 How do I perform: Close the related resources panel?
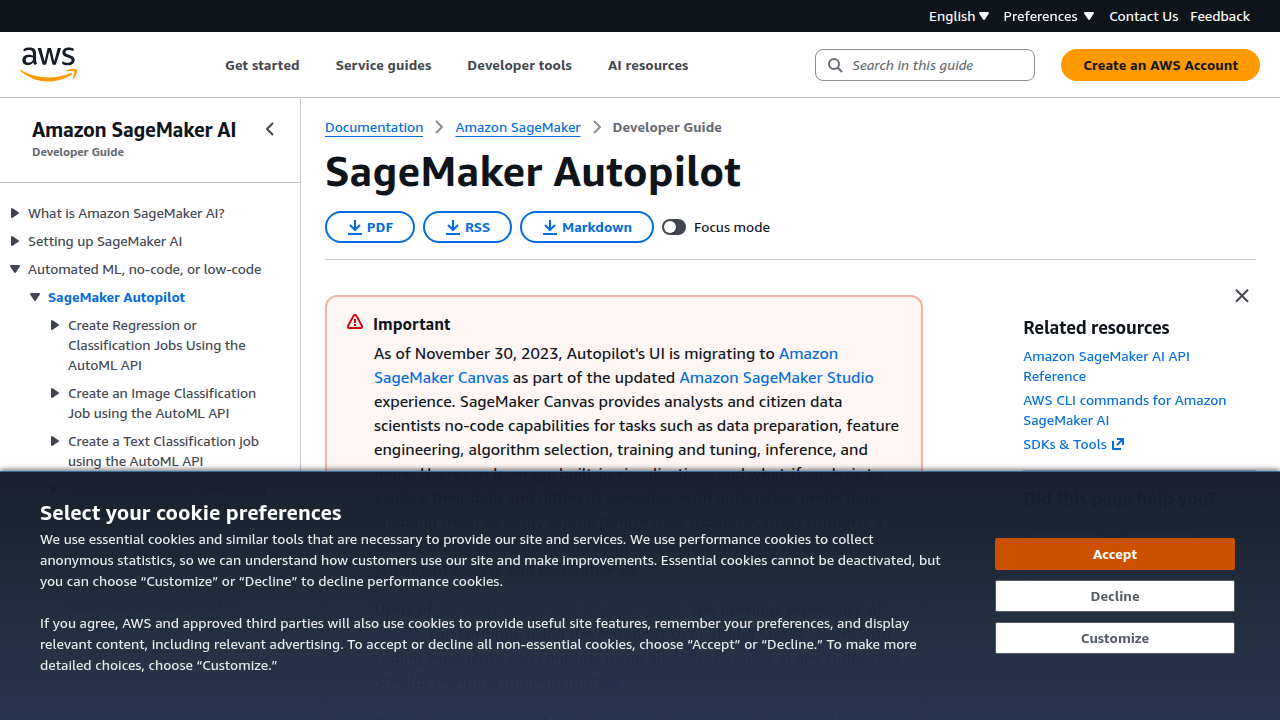coord(1242,296)
